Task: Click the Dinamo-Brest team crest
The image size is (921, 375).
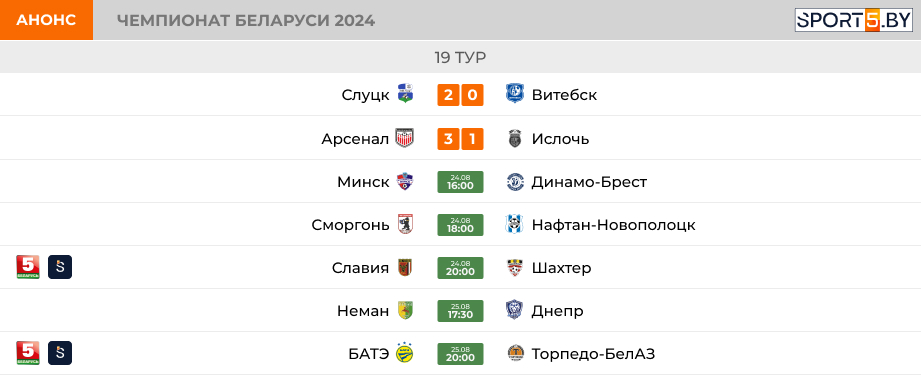Action: 515,182
